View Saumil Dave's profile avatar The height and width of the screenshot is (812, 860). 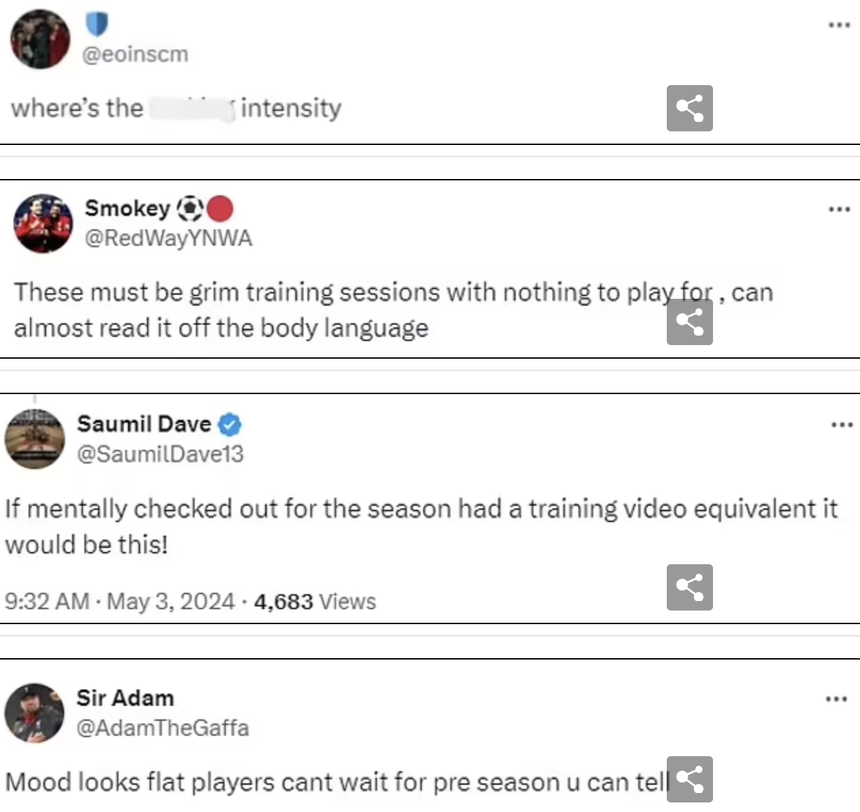point(35,439)
